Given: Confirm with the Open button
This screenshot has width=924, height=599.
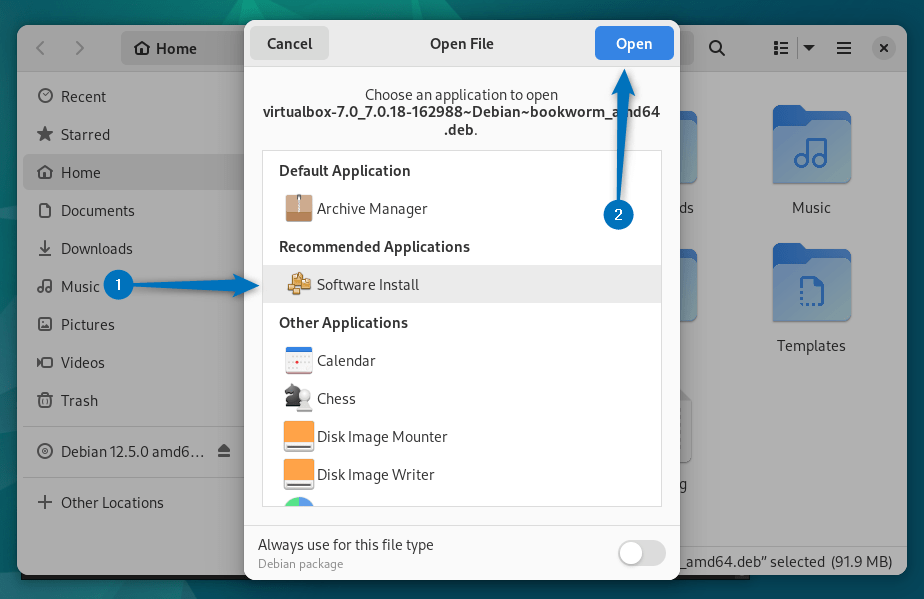Looking at the screenshot, I should (x=634, y=43).
